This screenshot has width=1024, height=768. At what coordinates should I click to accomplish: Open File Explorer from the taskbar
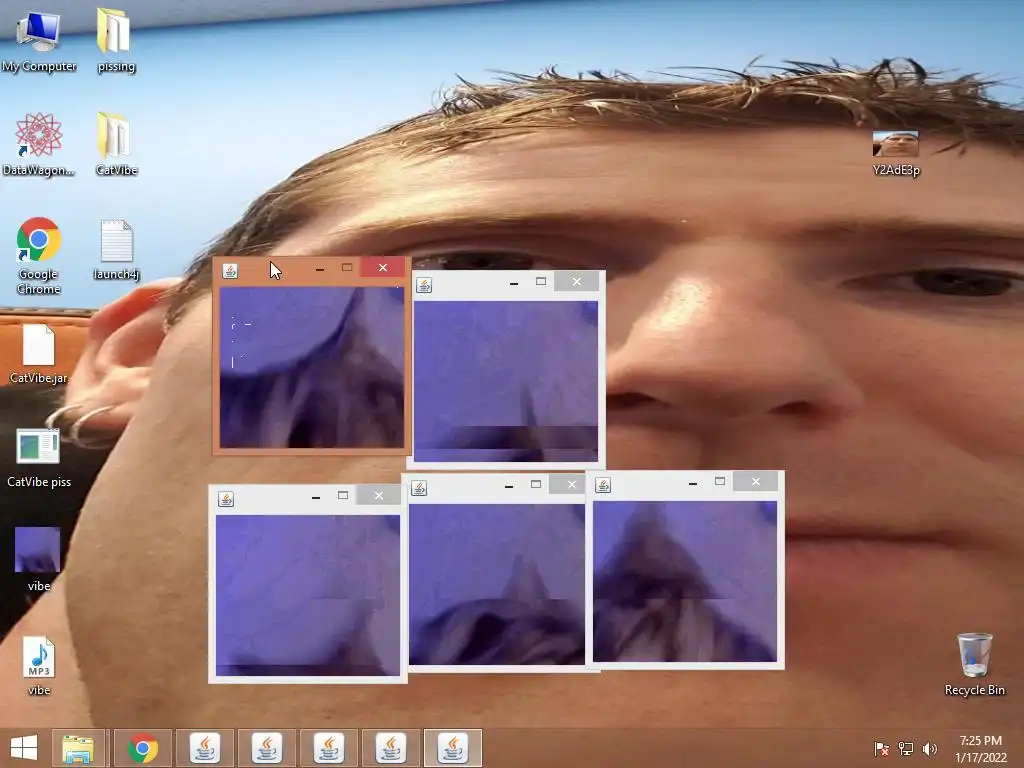78,748
